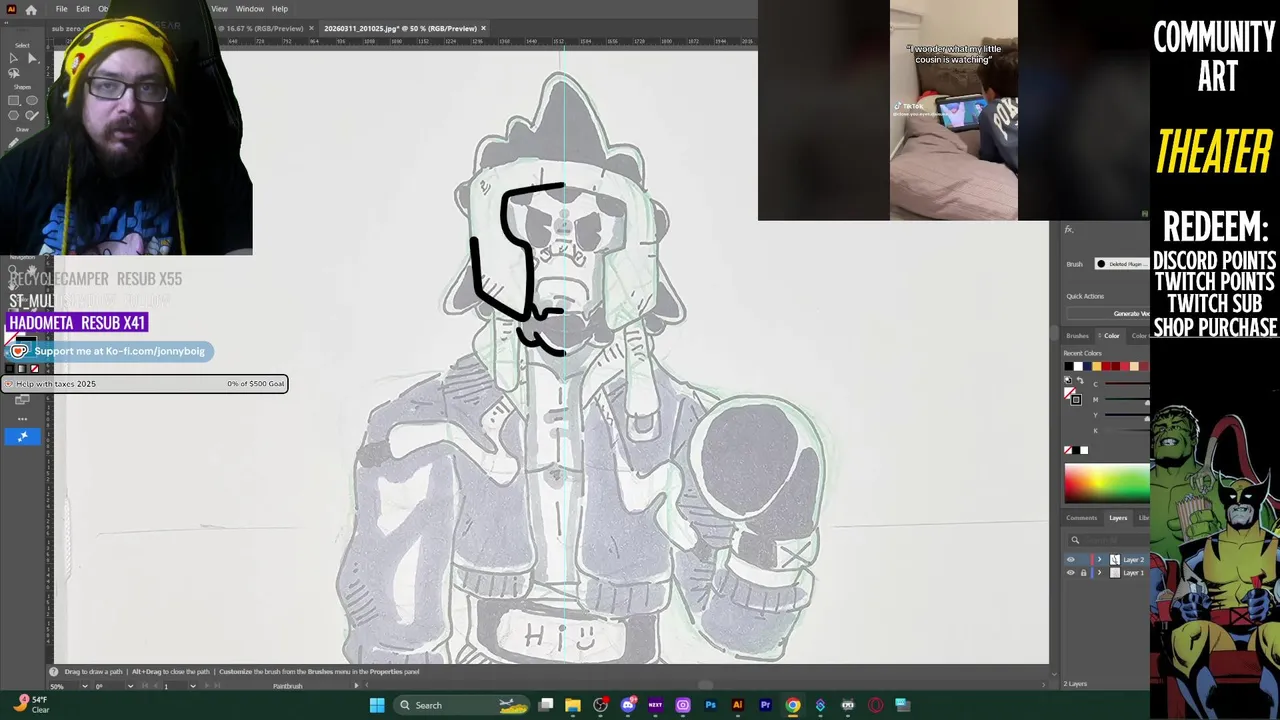Switch to the Brushes panel tab
1280x720 pixels.
point(1078,336)
